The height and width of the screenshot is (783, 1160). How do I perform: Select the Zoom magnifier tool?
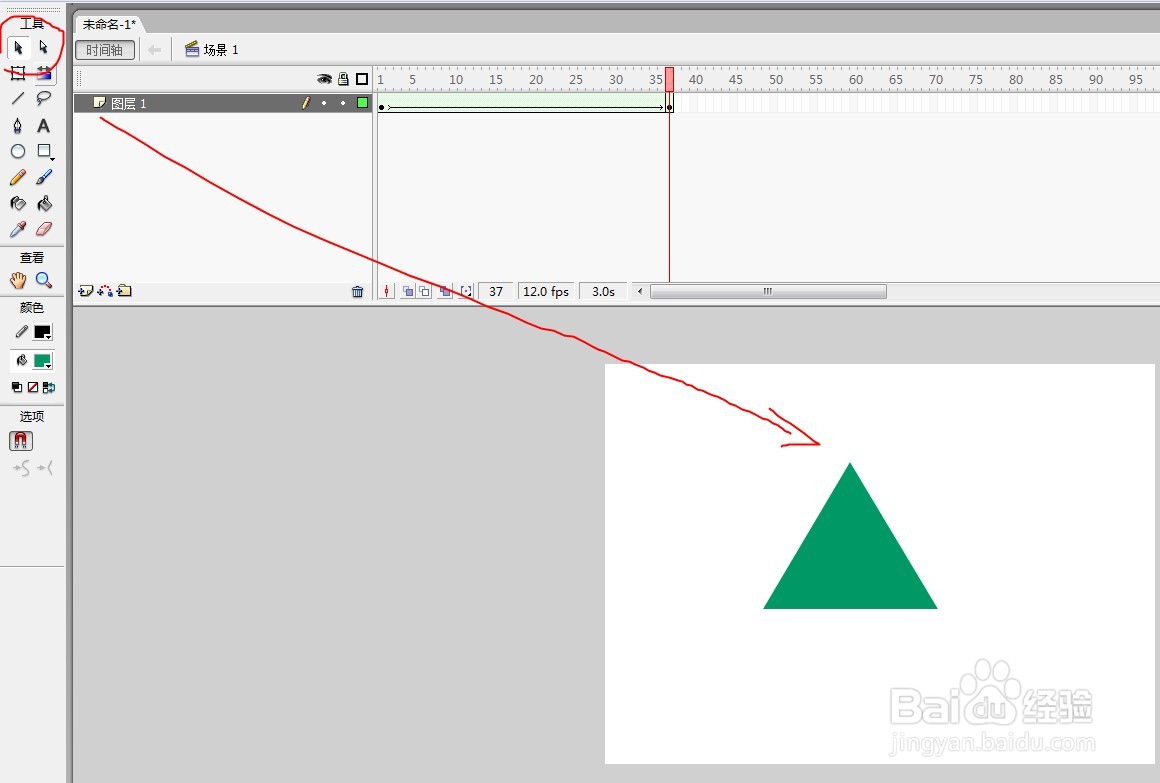coord(44,280)
